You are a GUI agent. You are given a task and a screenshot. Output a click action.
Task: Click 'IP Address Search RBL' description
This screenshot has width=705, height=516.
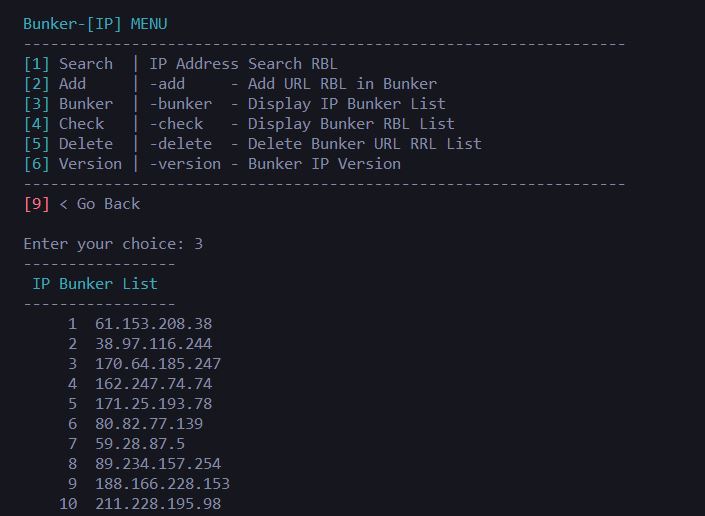click(243, 64)
